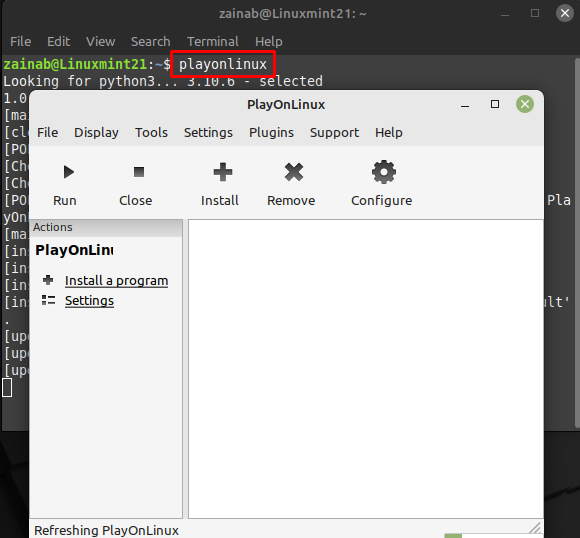Image resolution: width=580 pixels, height=538 pixels.
Task: Close the terminal window
Action: point(564,13)
